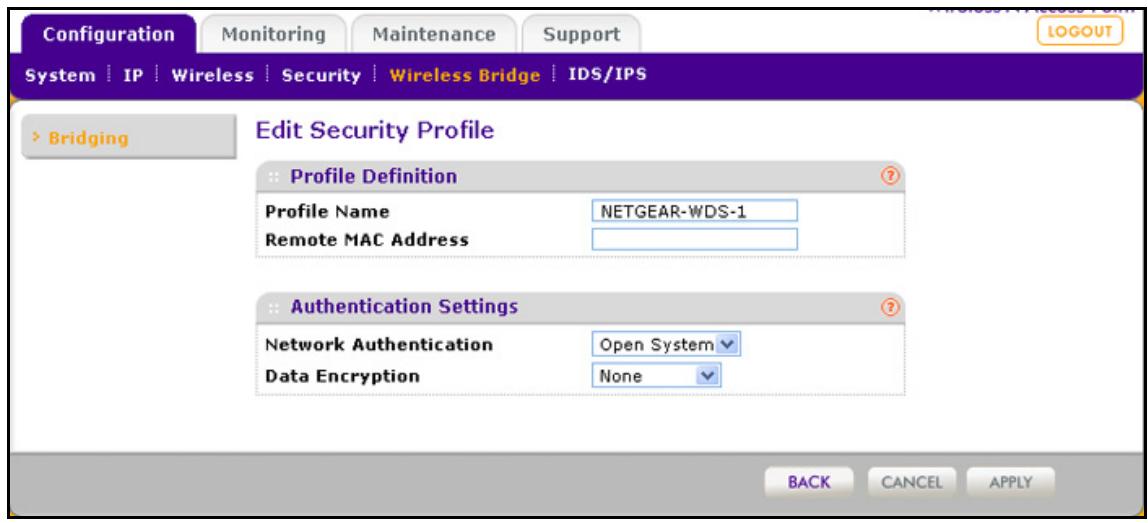
Task: Focus the Remote MAC Address field
Action: [x=694, y=239]
